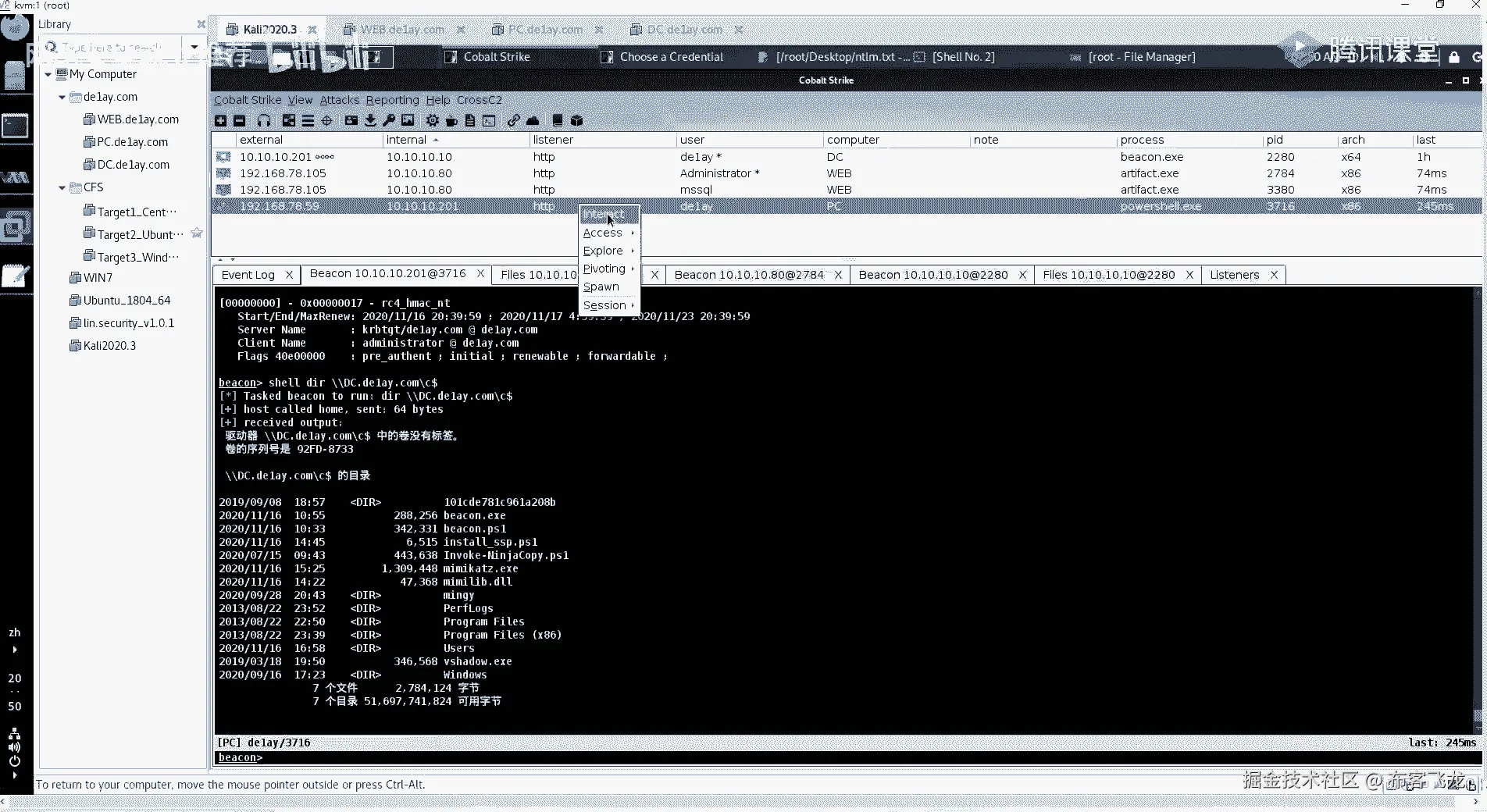Expand the Explore submenu arrow
The image size is (1487, 812).
[633, 251]
